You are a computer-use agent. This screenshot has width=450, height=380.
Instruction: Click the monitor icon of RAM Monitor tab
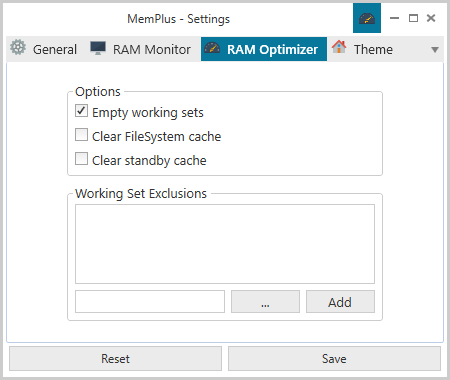coord(98,48)
